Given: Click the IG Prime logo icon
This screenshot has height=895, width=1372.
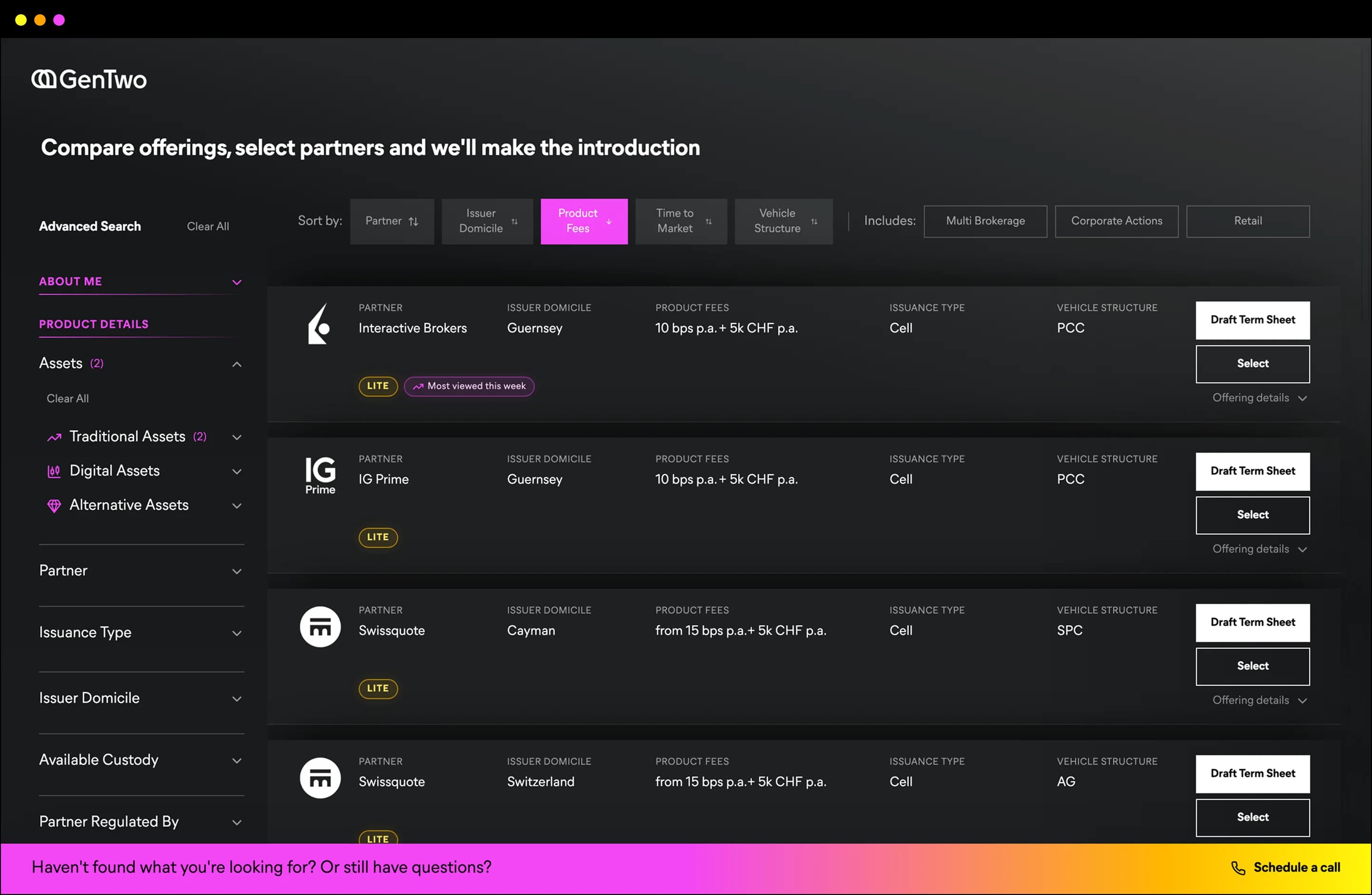Looking at the screenshot, I should 320,476.
